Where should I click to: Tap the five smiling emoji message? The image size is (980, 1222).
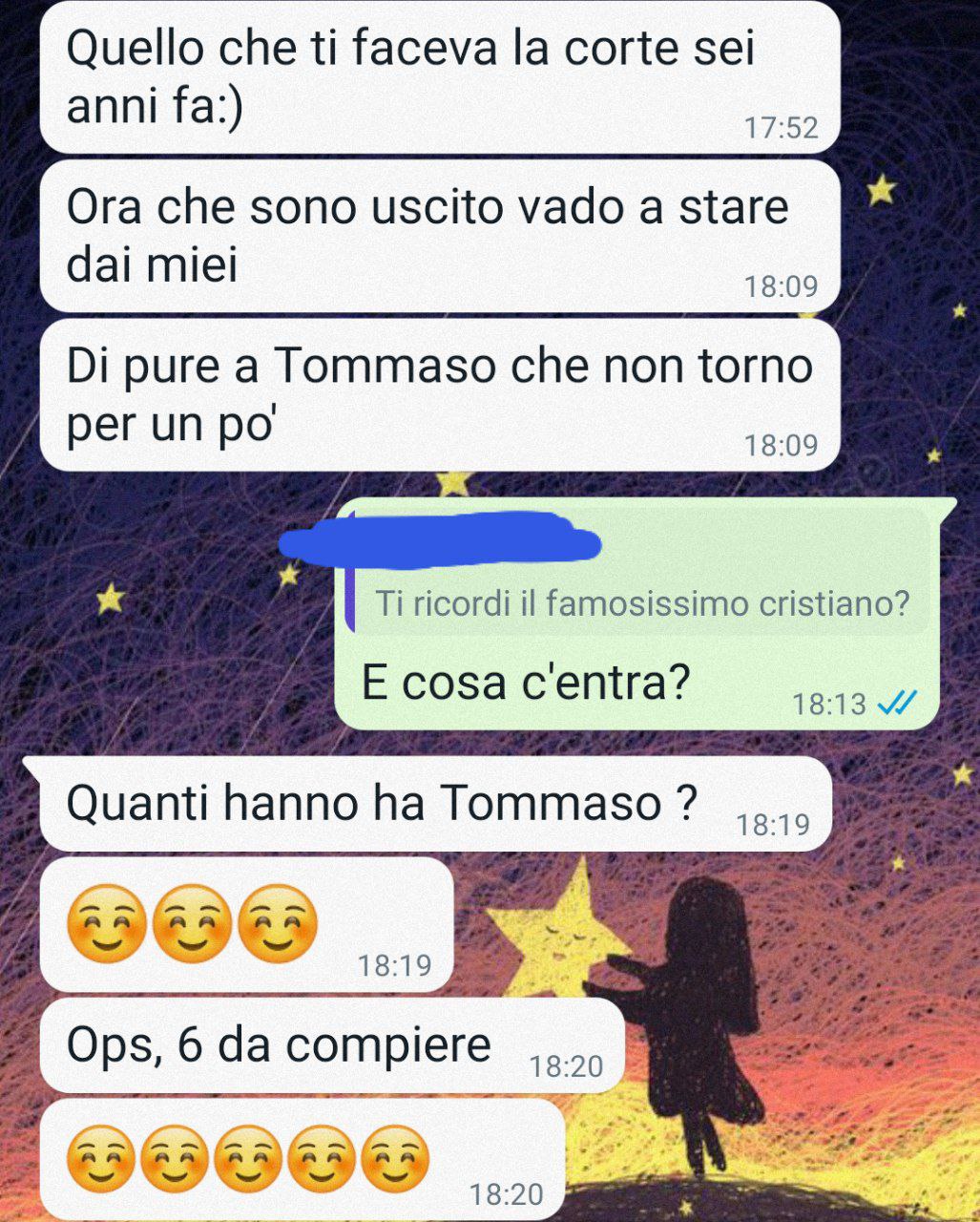coord(303,1159)
